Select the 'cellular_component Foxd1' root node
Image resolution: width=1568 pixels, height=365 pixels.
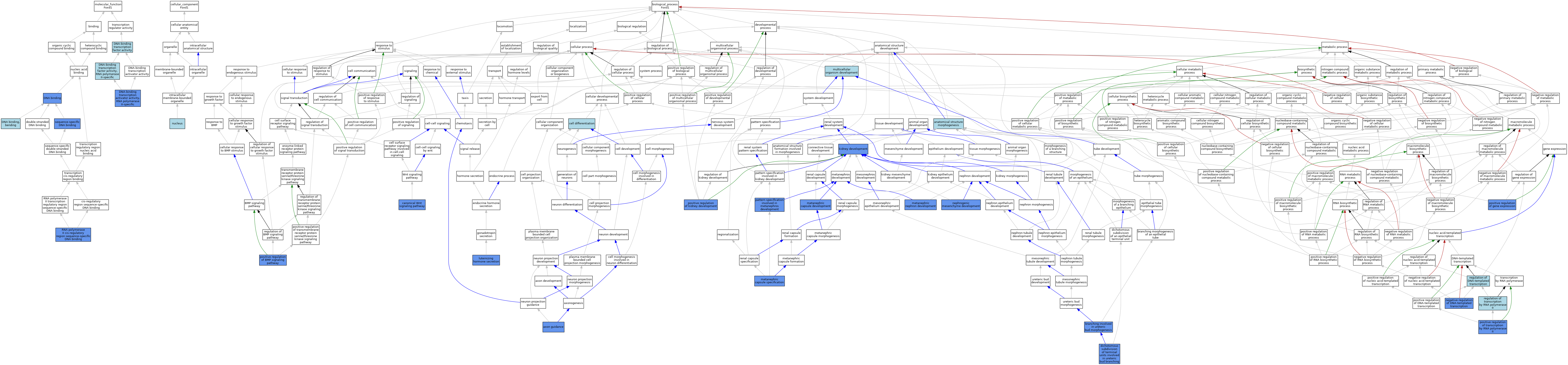184,6
